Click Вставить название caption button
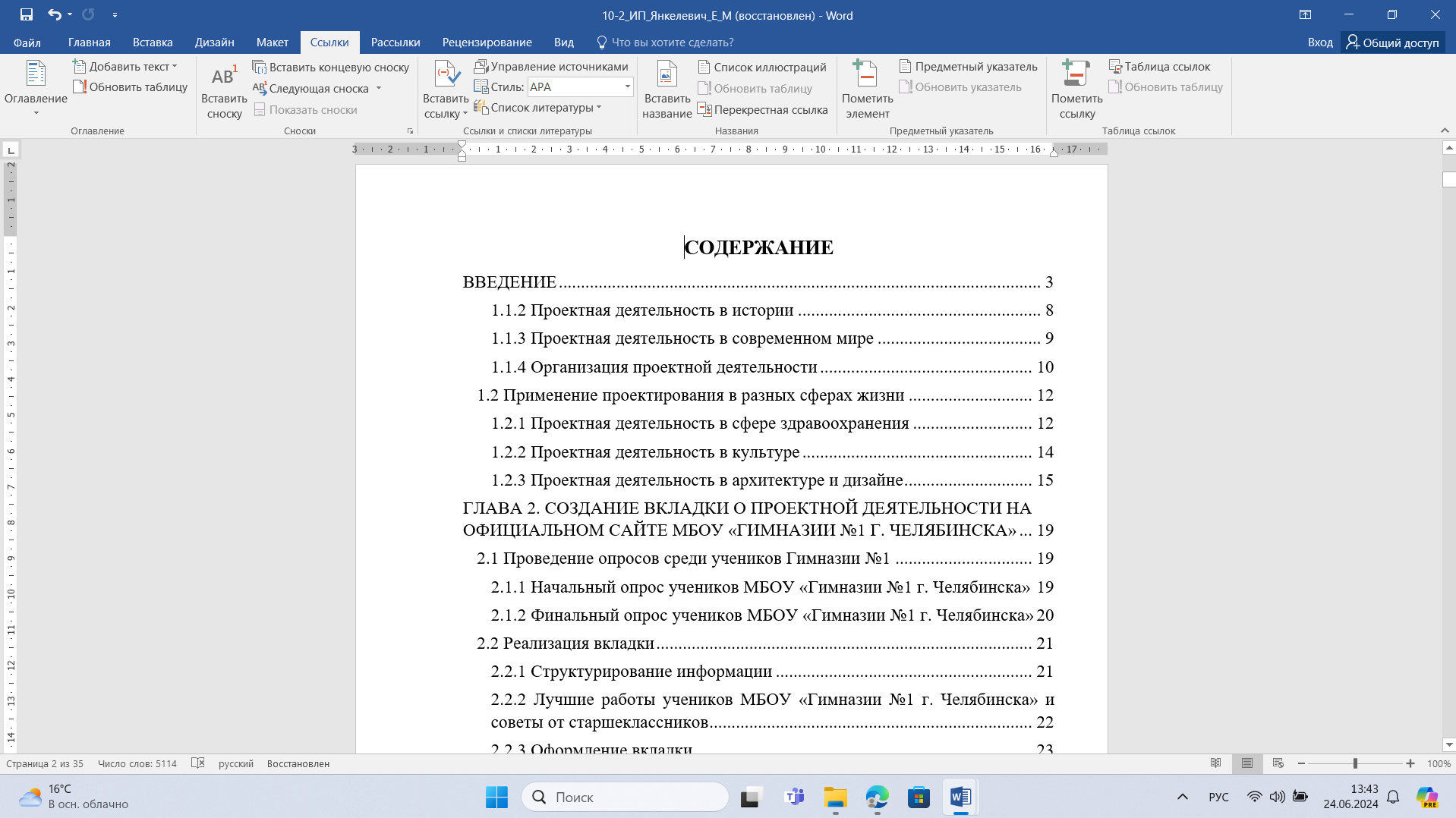The height and width of the screenshot is (818, 1456). click(667, 91)
